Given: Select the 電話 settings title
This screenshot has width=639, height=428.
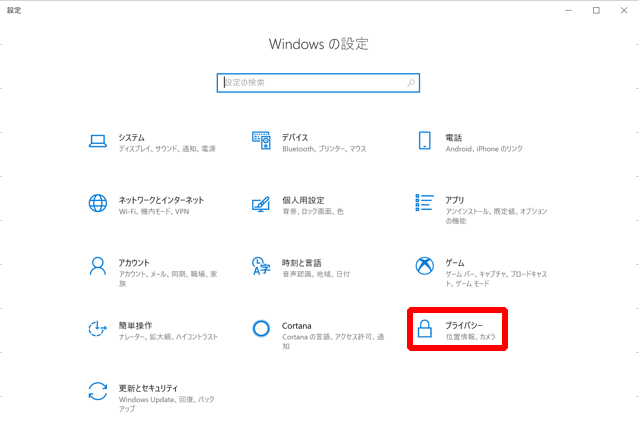Looking at the screenshot, I should [x=454, y=138].
